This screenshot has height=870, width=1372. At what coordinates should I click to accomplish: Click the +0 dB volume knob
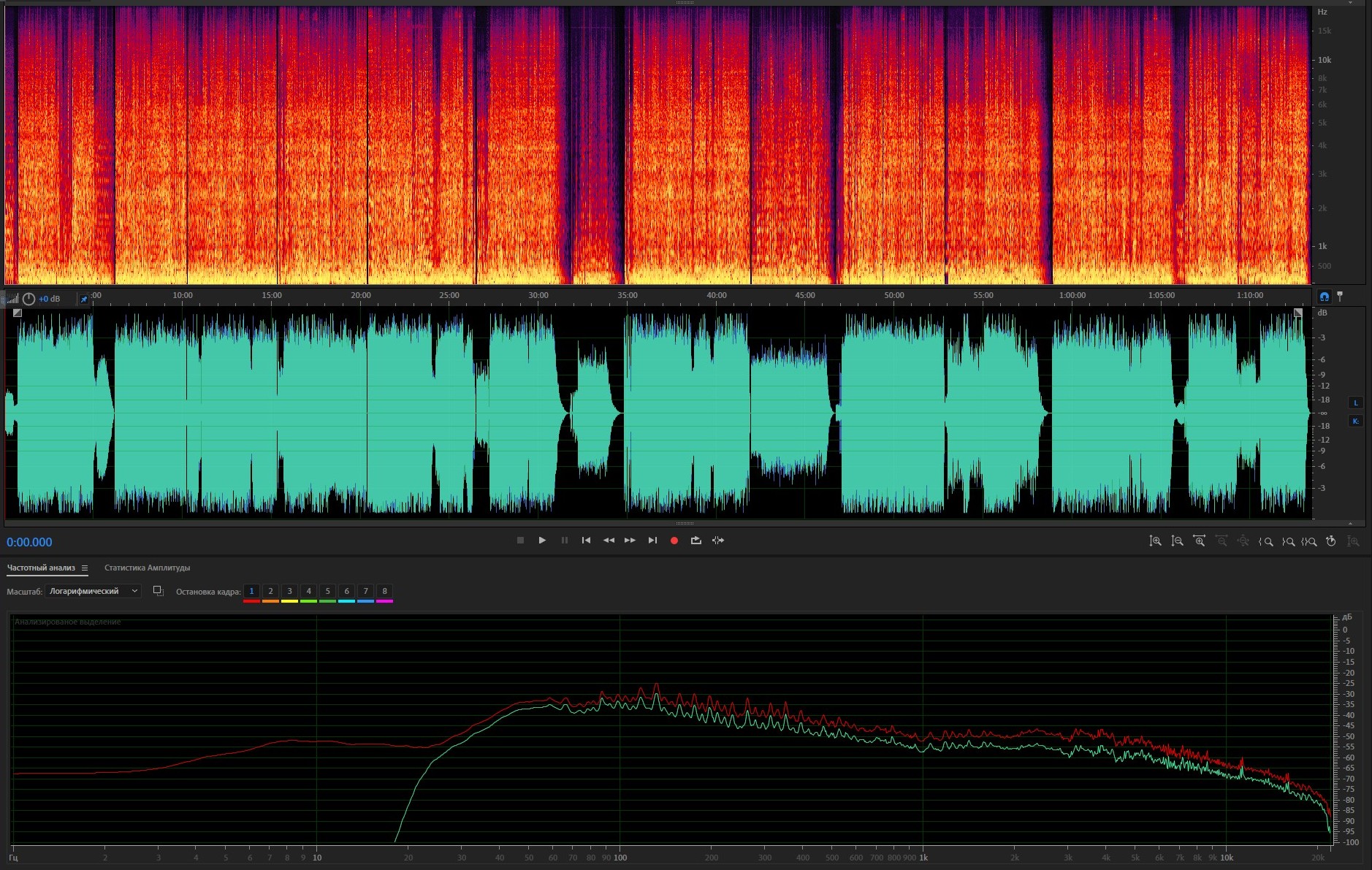(x=29, y=299)
